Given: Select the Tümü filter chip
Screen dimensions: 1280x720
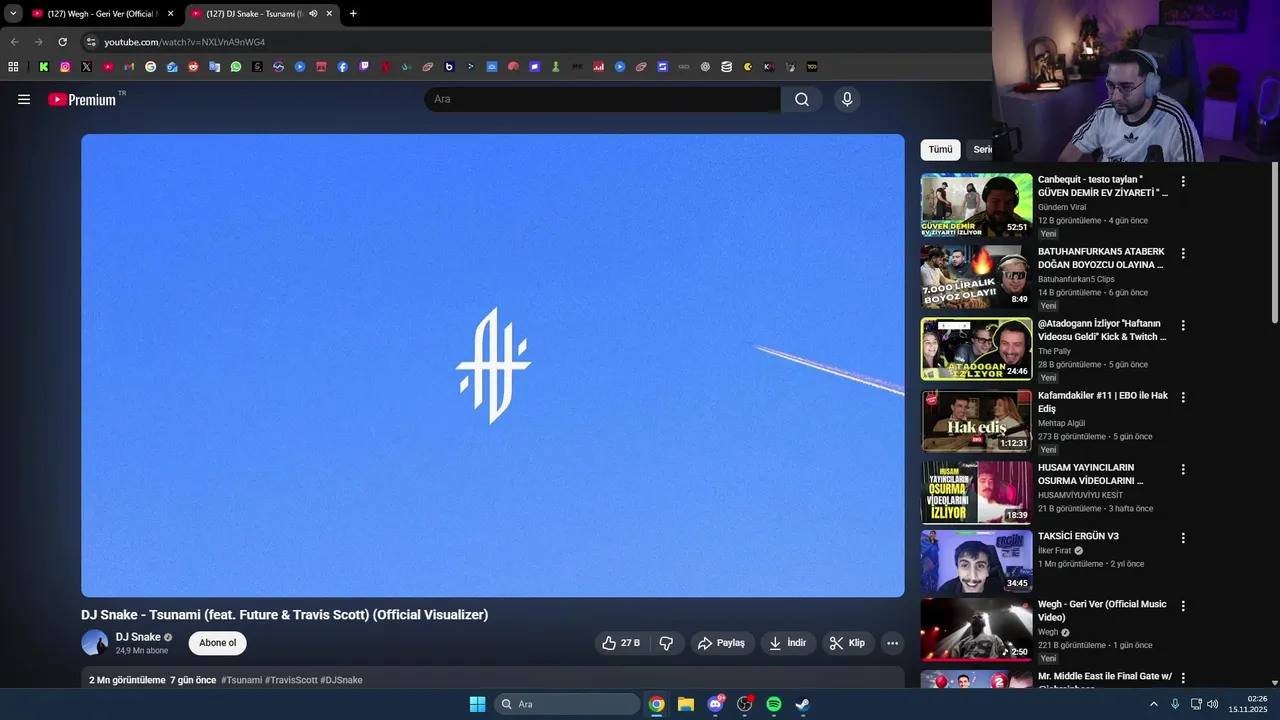Looking at the screenshot, I should 940,150.
